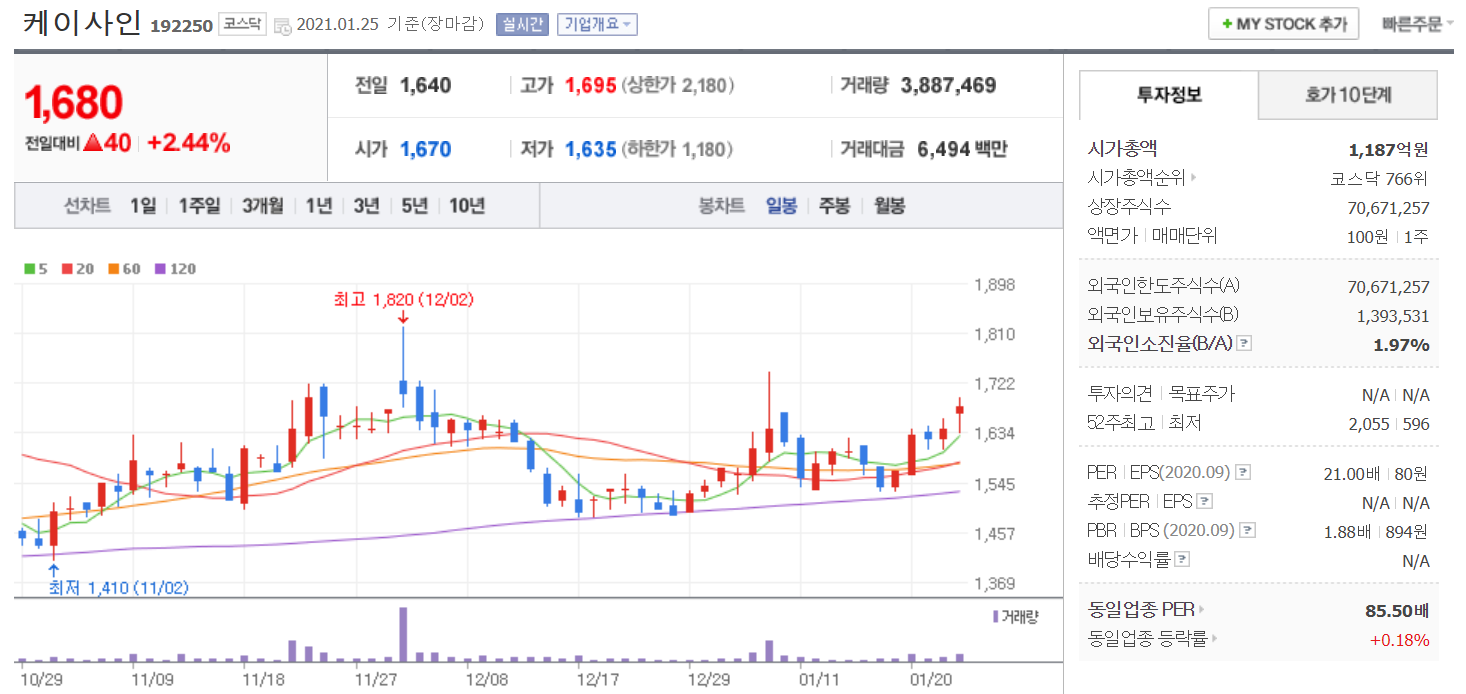Screen dimensions: 1466x694
Task: Click the help icon next to 추정PER EPS
Action: (x=1205, y=502)
